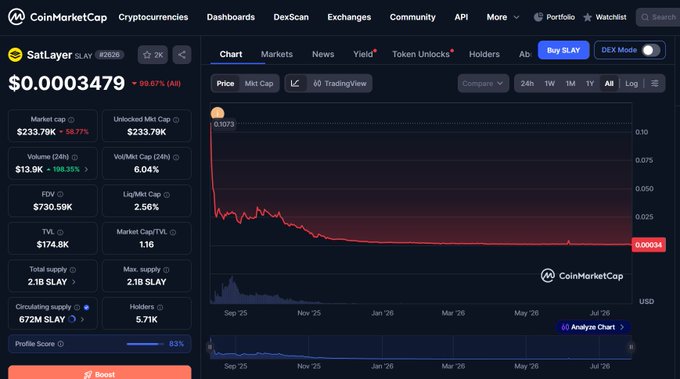Select 1W time range

click(549, 83)
